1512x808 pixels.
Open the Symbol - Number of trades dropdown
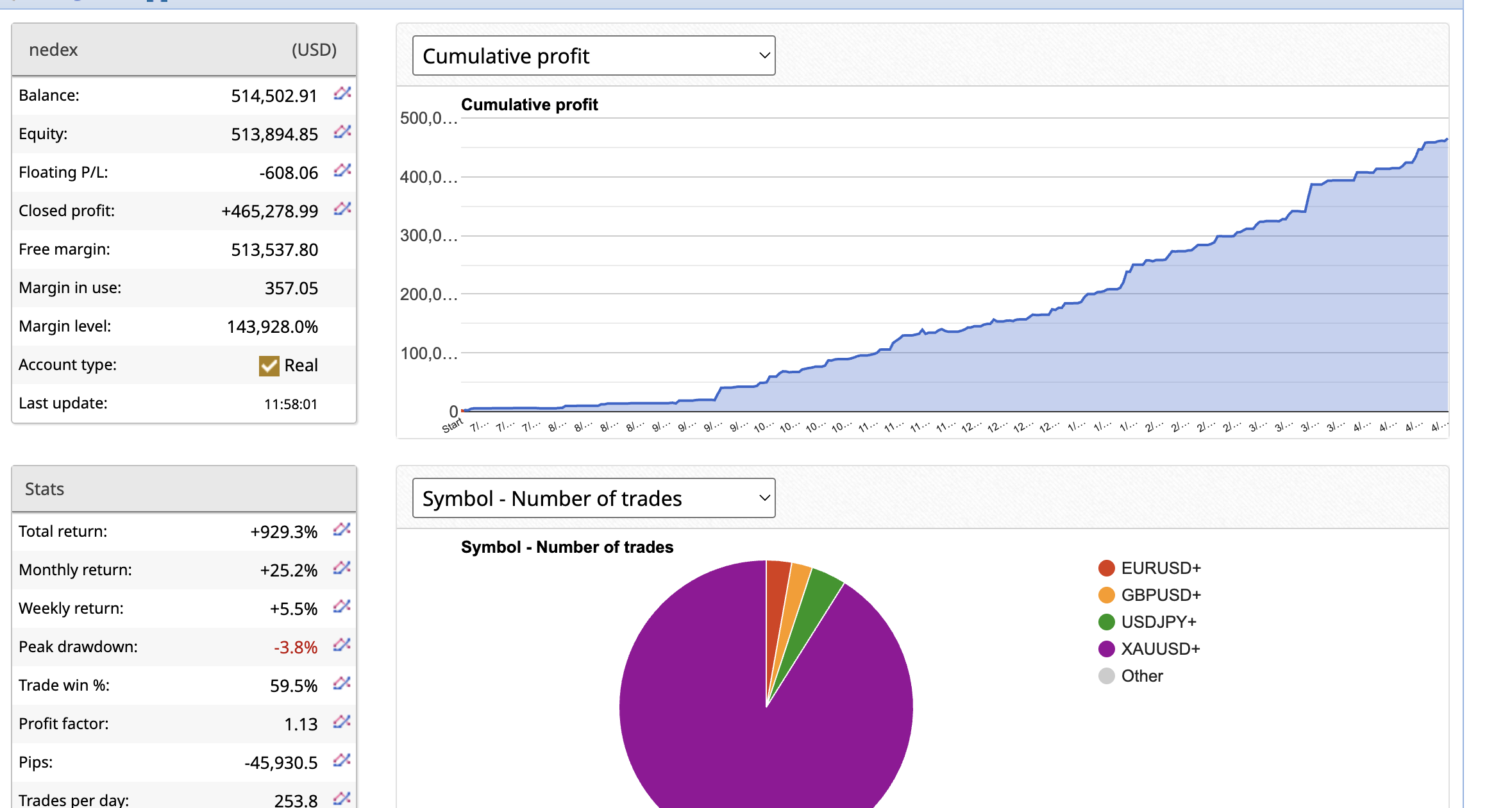(593, 498)
